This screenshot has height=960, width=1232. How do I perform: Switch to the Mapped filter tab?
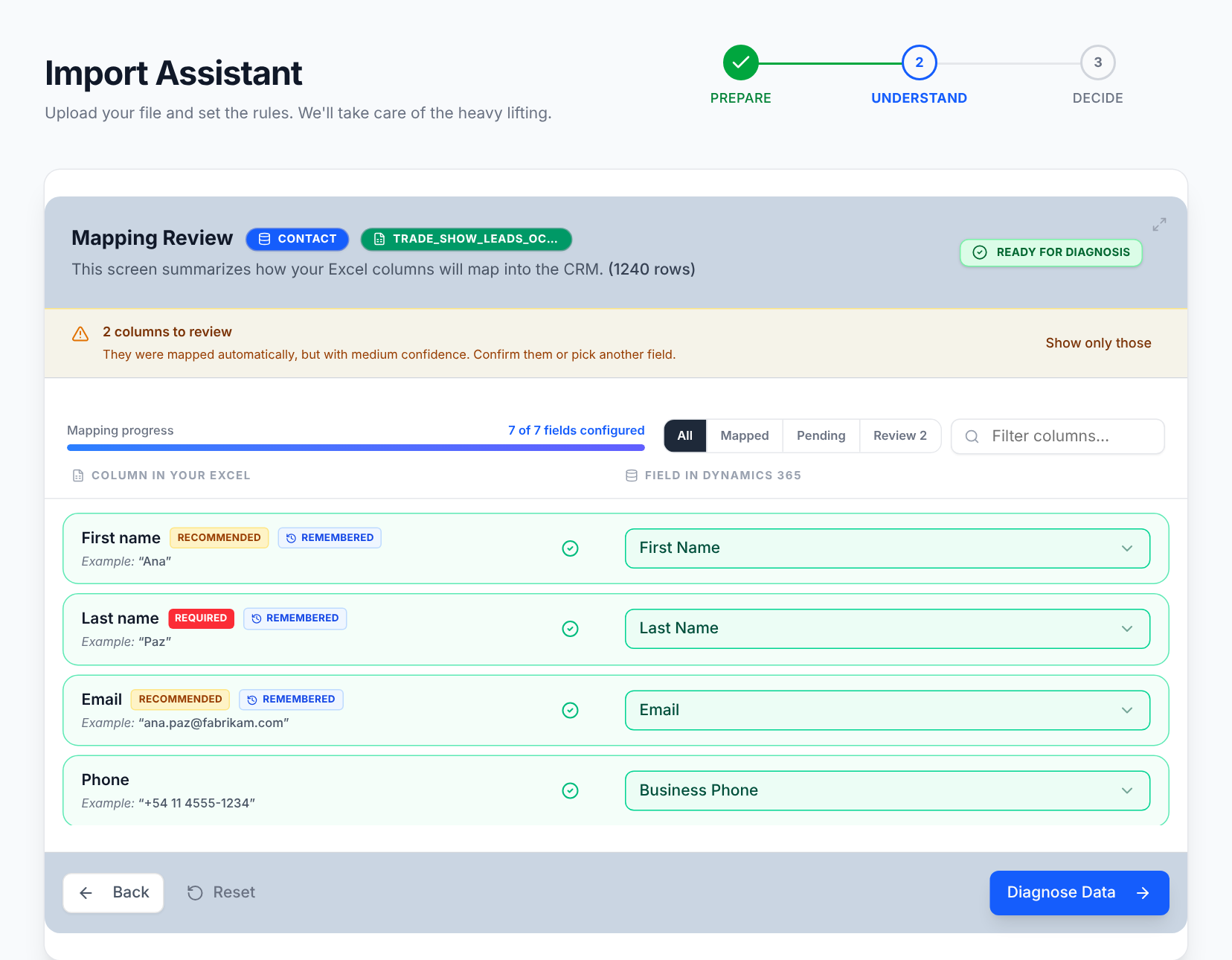coord(745,436)
